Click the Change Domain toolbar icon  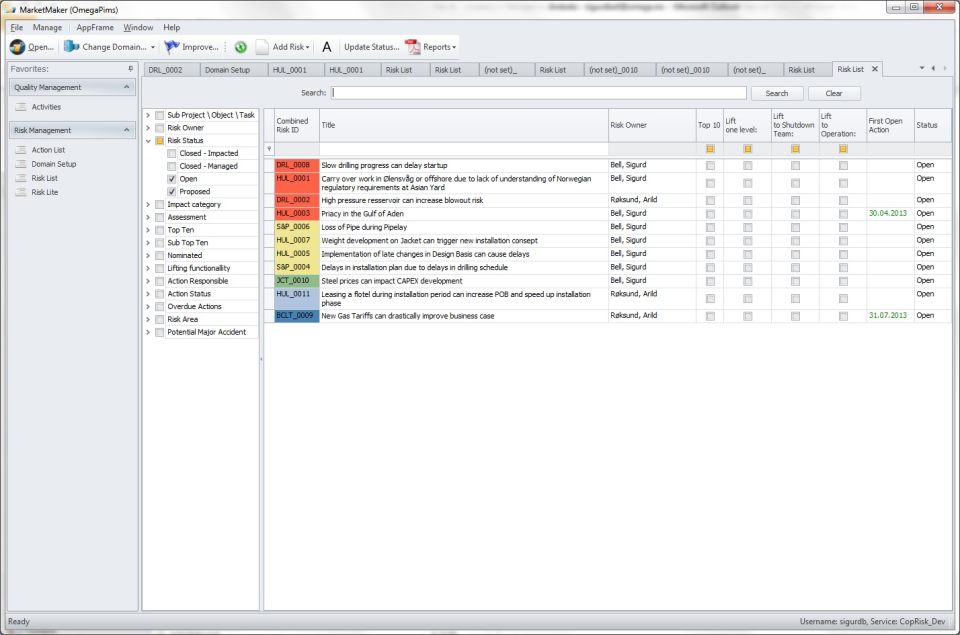71,47
